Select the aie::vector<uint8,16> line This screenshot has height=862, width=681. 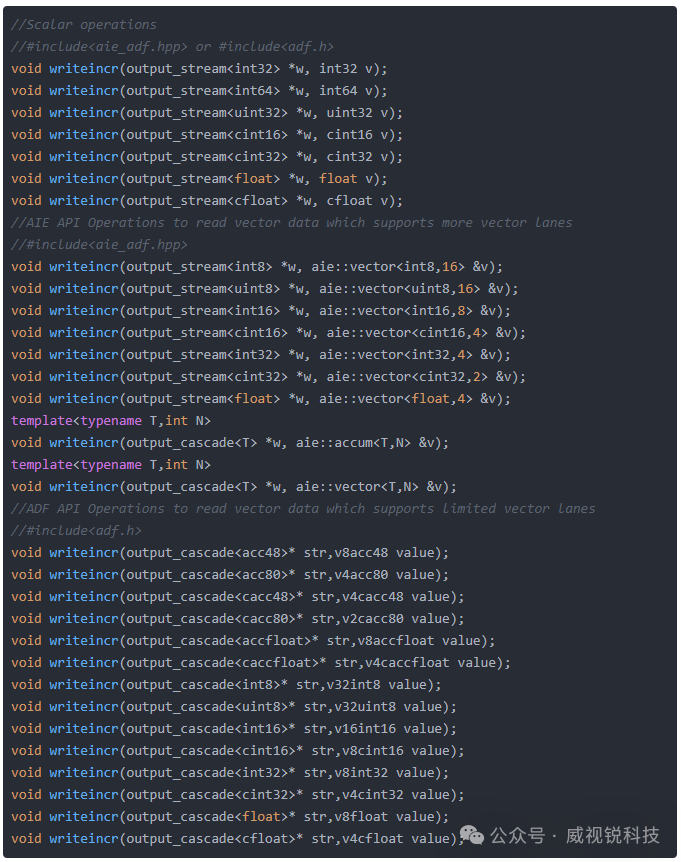264,289
